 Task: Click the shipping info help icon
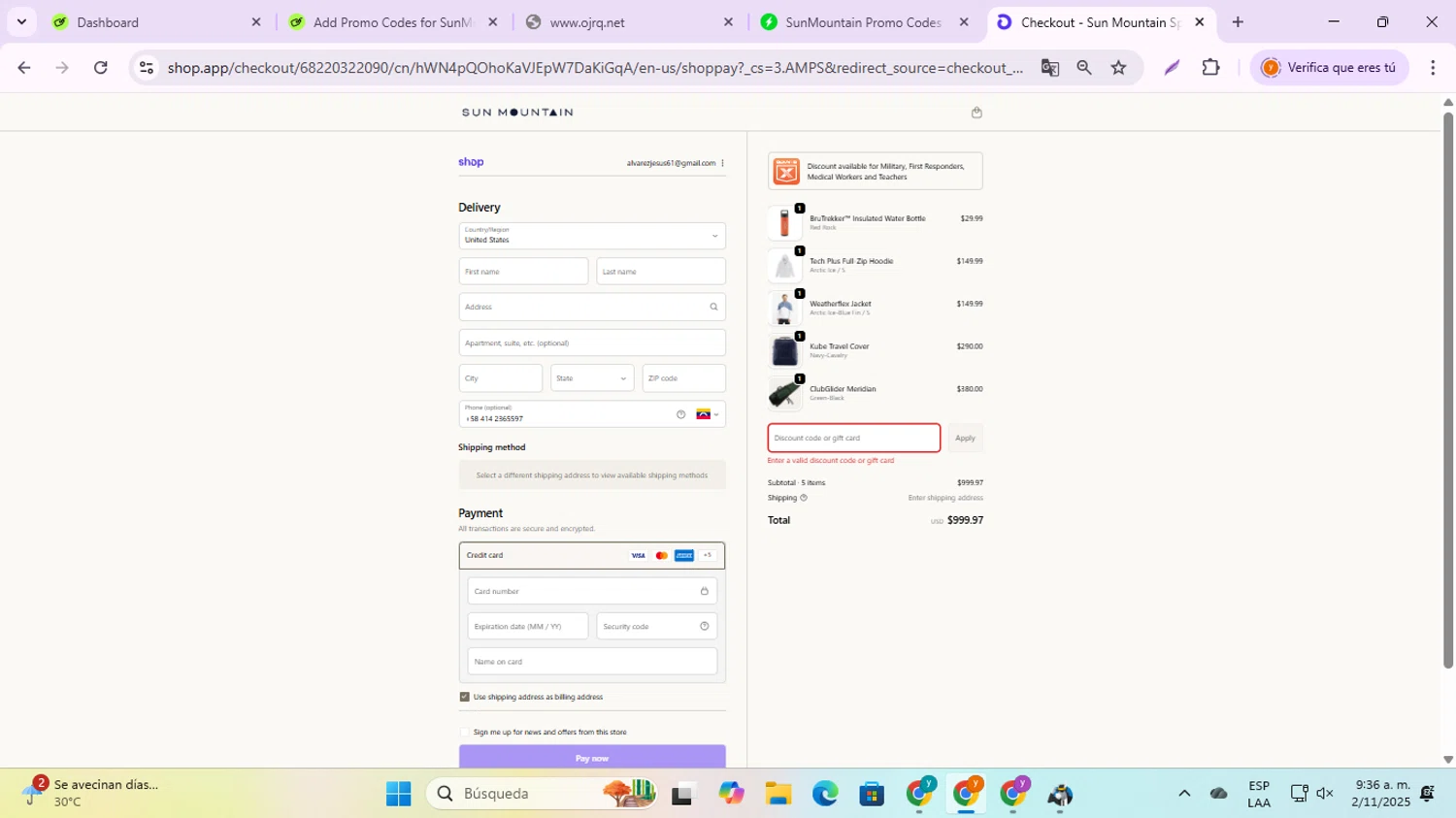[x=804, y=498]
